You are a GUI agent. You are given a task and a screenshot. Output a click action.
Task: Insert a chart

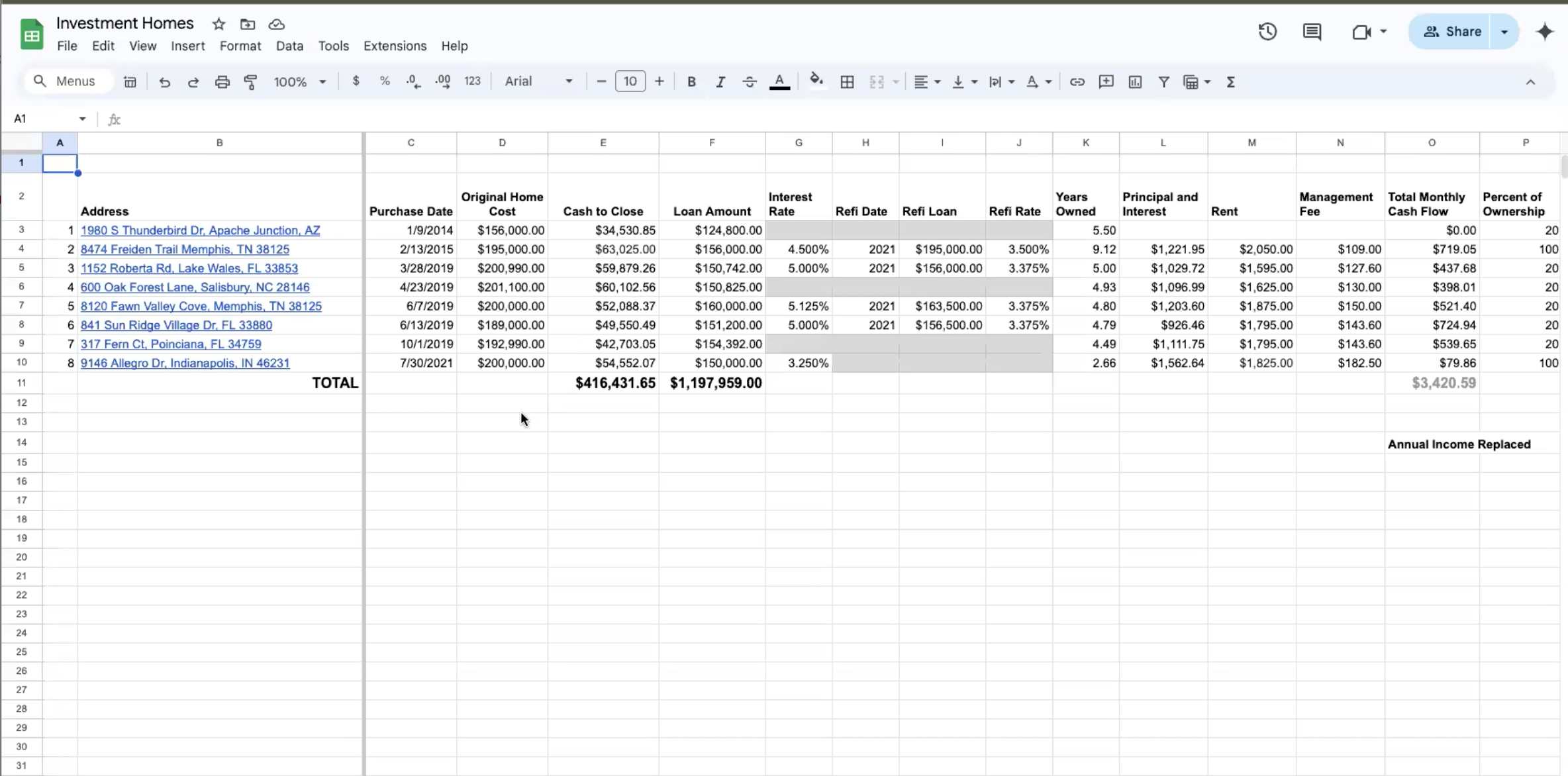(1135, 81)
